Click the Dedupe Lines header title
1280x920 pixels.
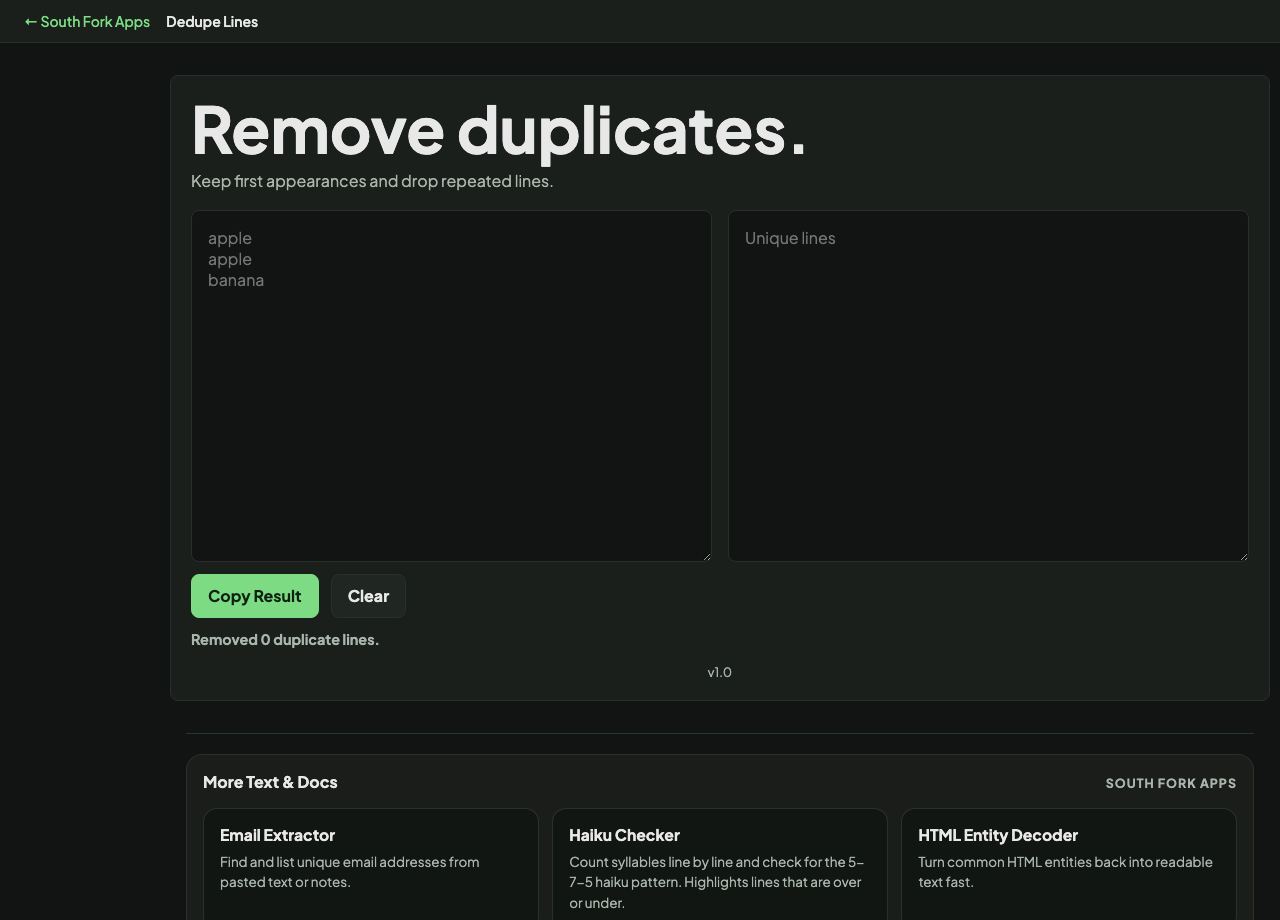tap(212, 21)
